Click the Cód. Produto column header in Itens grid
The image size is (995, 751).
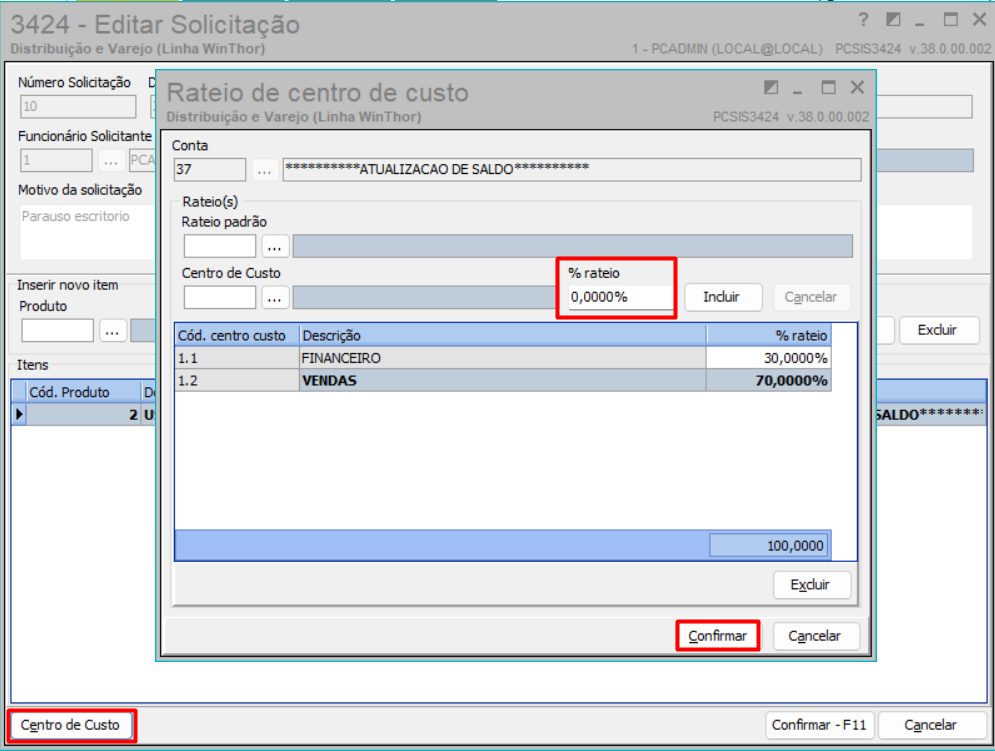click(83, 392)
